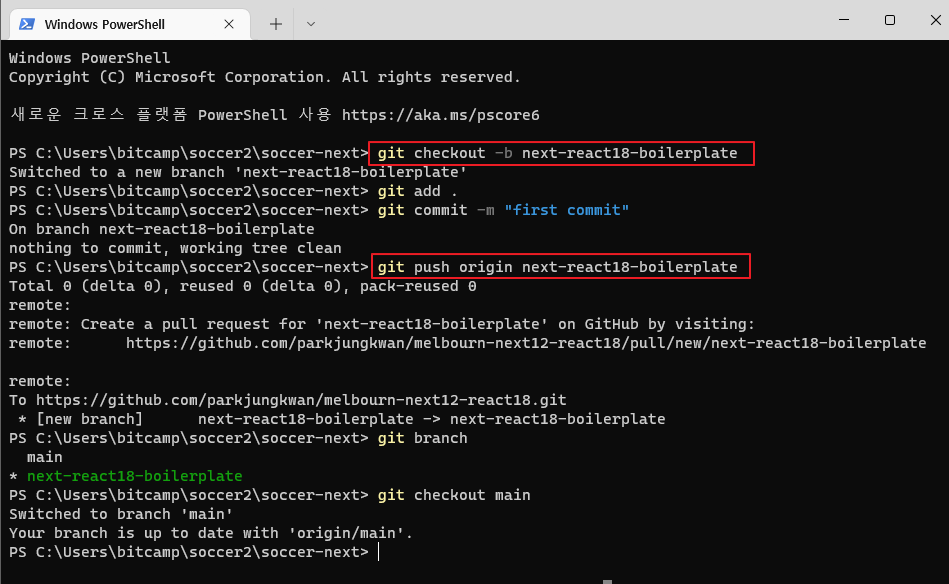This screenshot has height=584, width=949.
Task: Click the 'git add .' command text
Action: 418,191
